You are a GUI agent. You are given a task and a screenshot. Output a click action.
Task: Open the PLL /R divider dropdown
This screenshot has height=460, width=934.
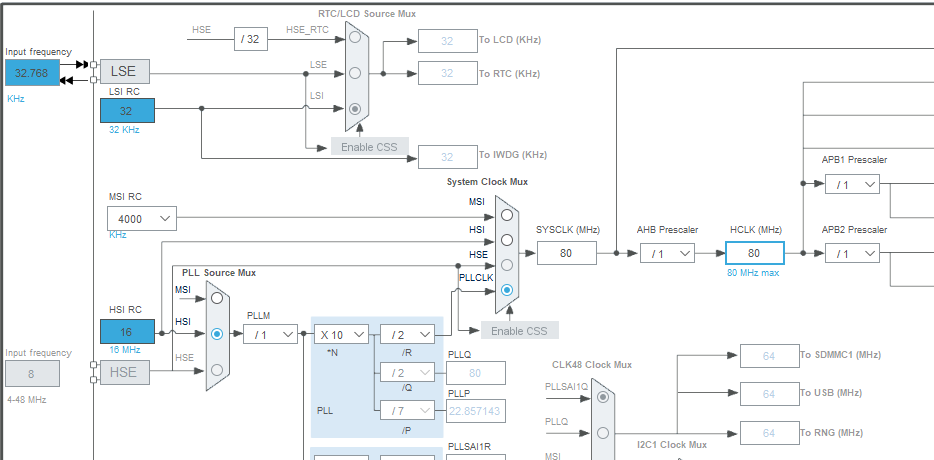tap(407, 334)
